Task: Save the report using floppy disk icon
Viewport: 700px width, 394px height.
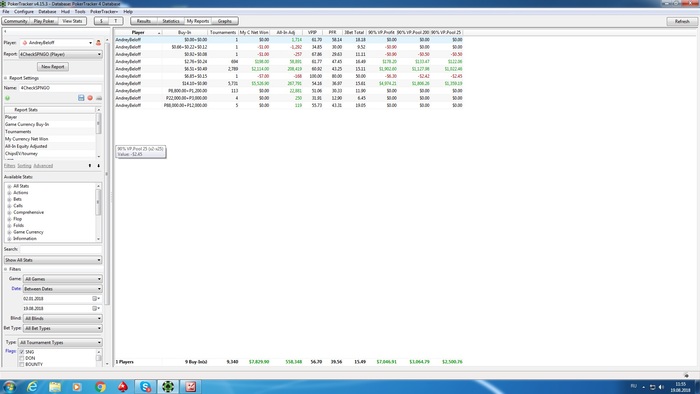Action: [81, 98]
